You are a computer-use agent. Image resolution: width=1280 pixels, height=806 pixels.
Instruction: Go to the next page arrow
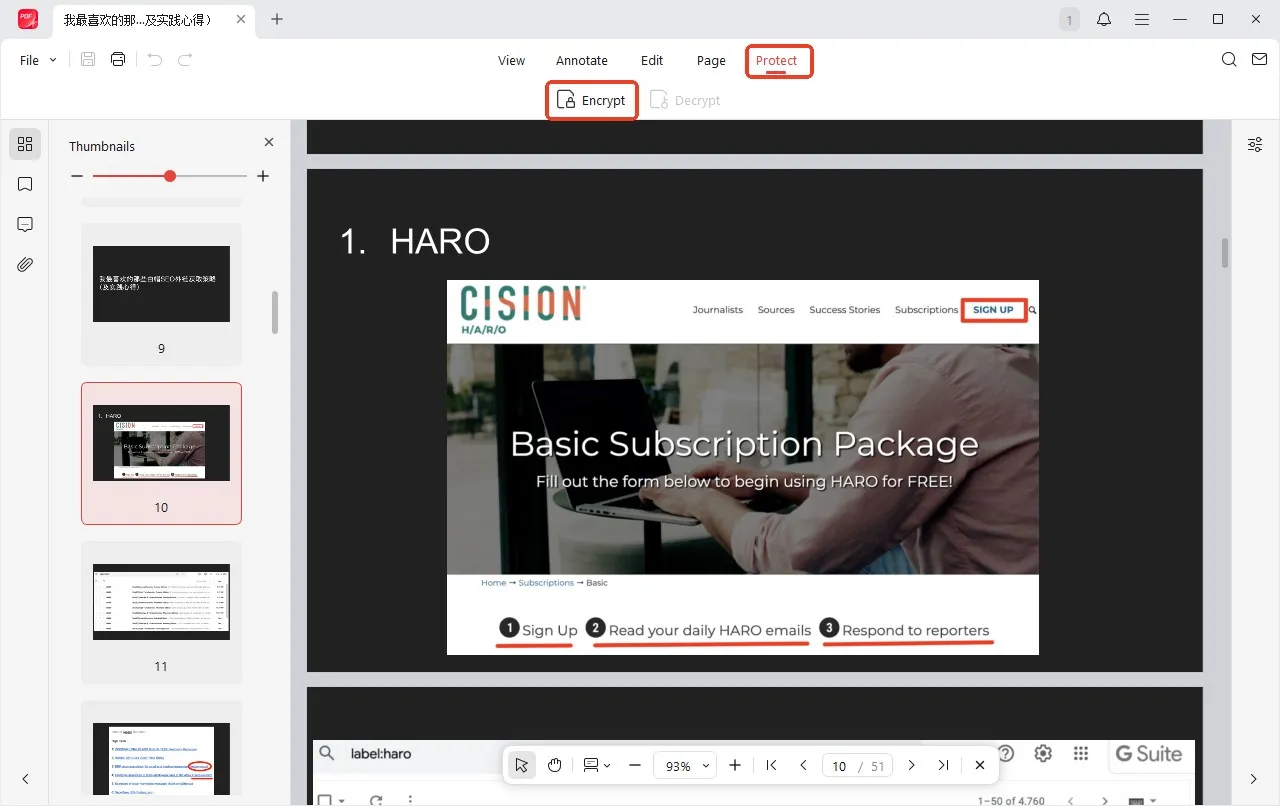[911, 765]
